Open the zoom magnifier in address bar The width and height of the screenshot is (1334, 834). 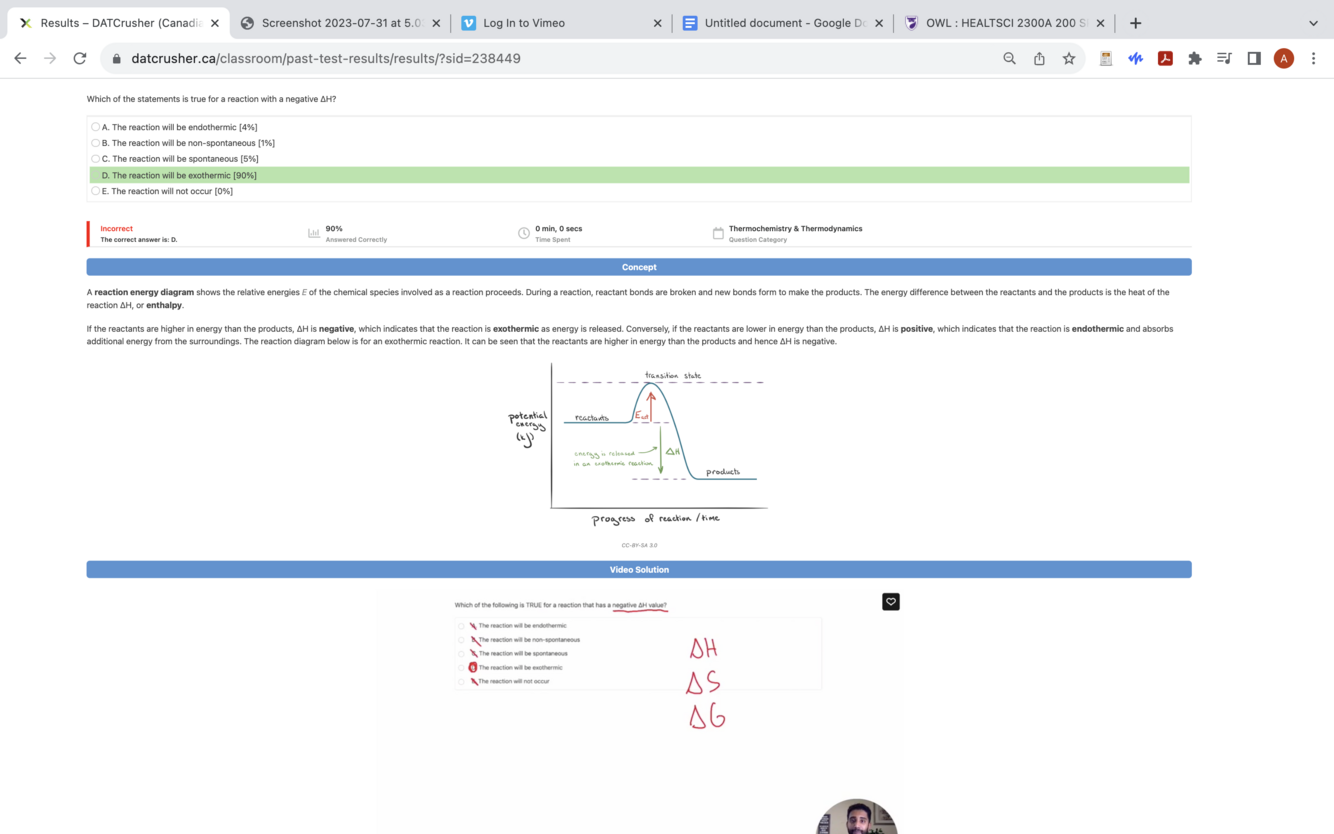(1009, 58)
